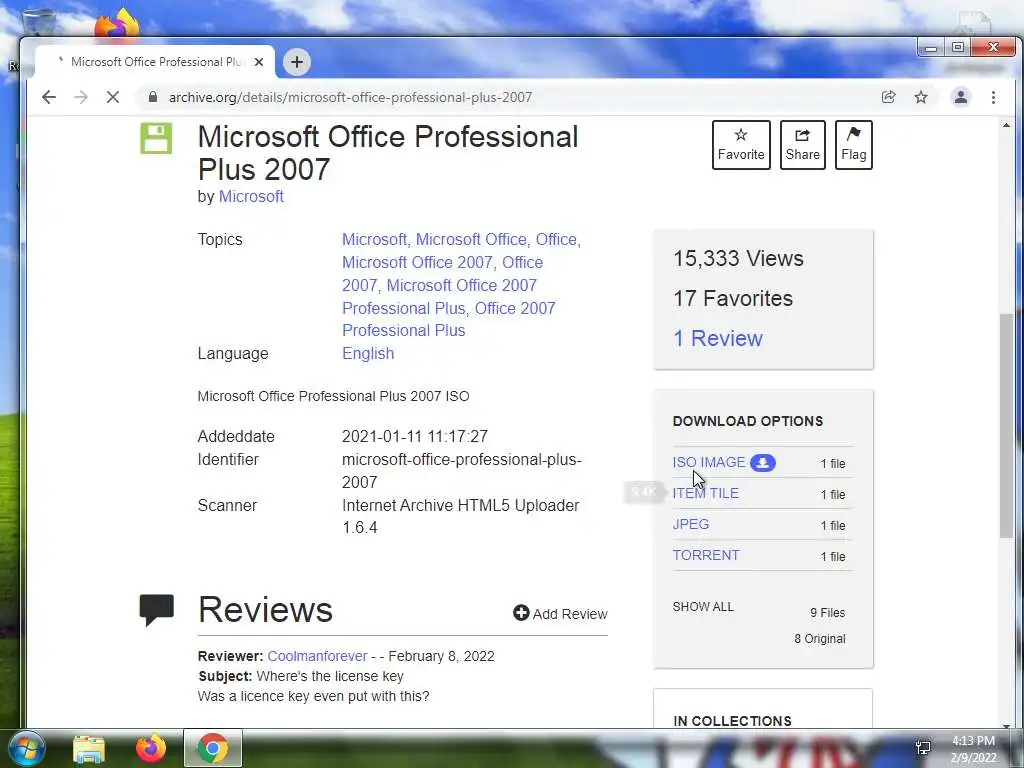The height and width of the screenshot is (768, 1024).
Task: Bookmark this page with the star icon
Action: (921, 97)
